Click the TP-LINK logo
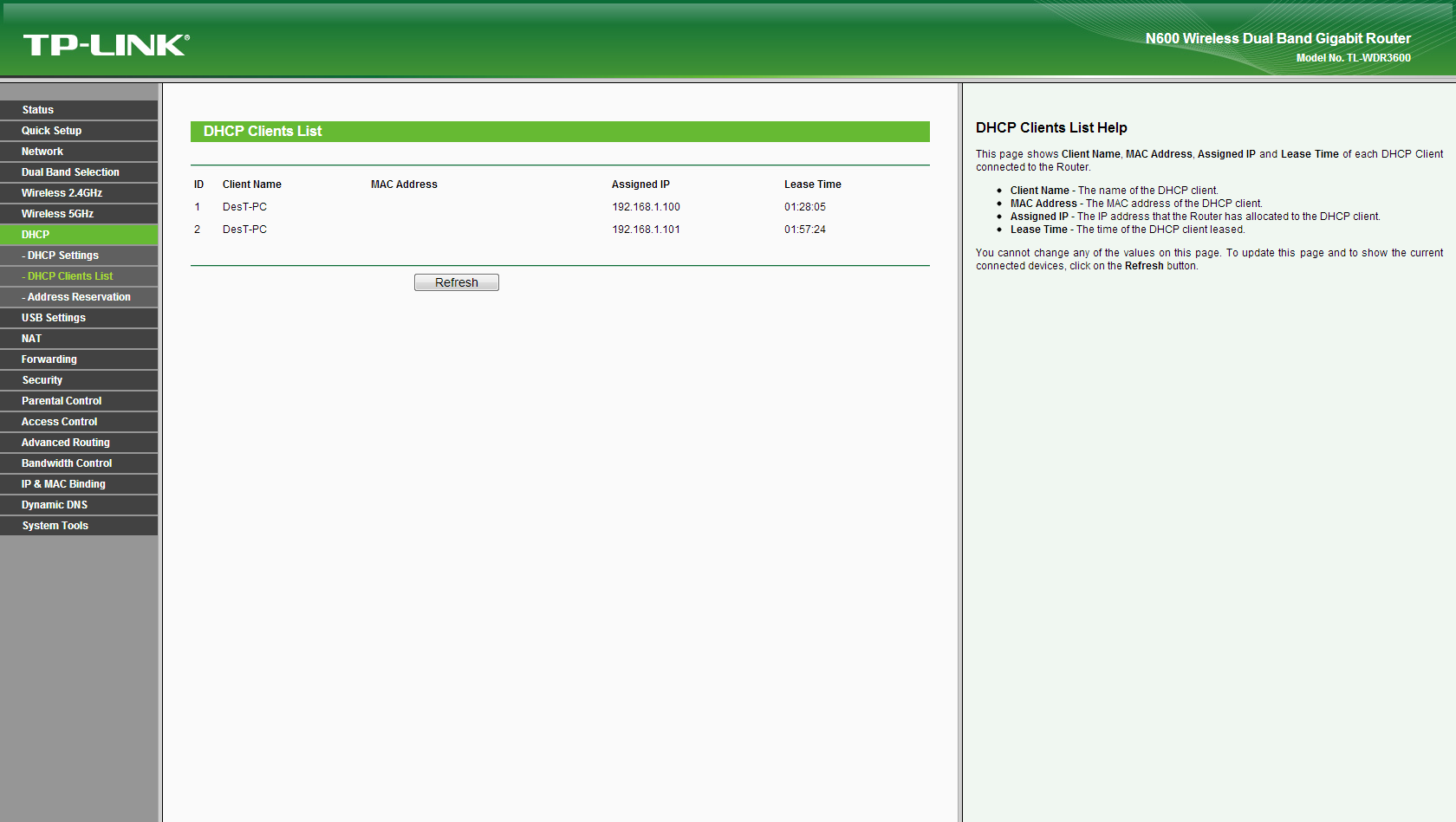This screenshot has height=822, width=1456. tap(106, 45)
